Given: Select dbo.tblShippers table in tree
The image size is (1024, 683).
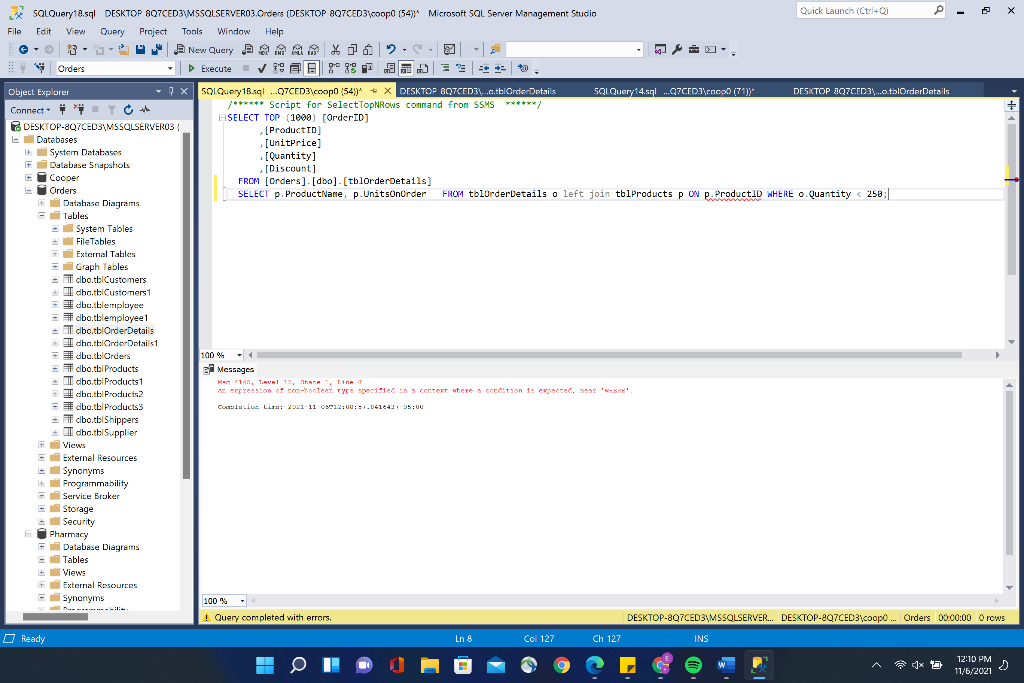Looking at the screenshot, I should point(106,420).
